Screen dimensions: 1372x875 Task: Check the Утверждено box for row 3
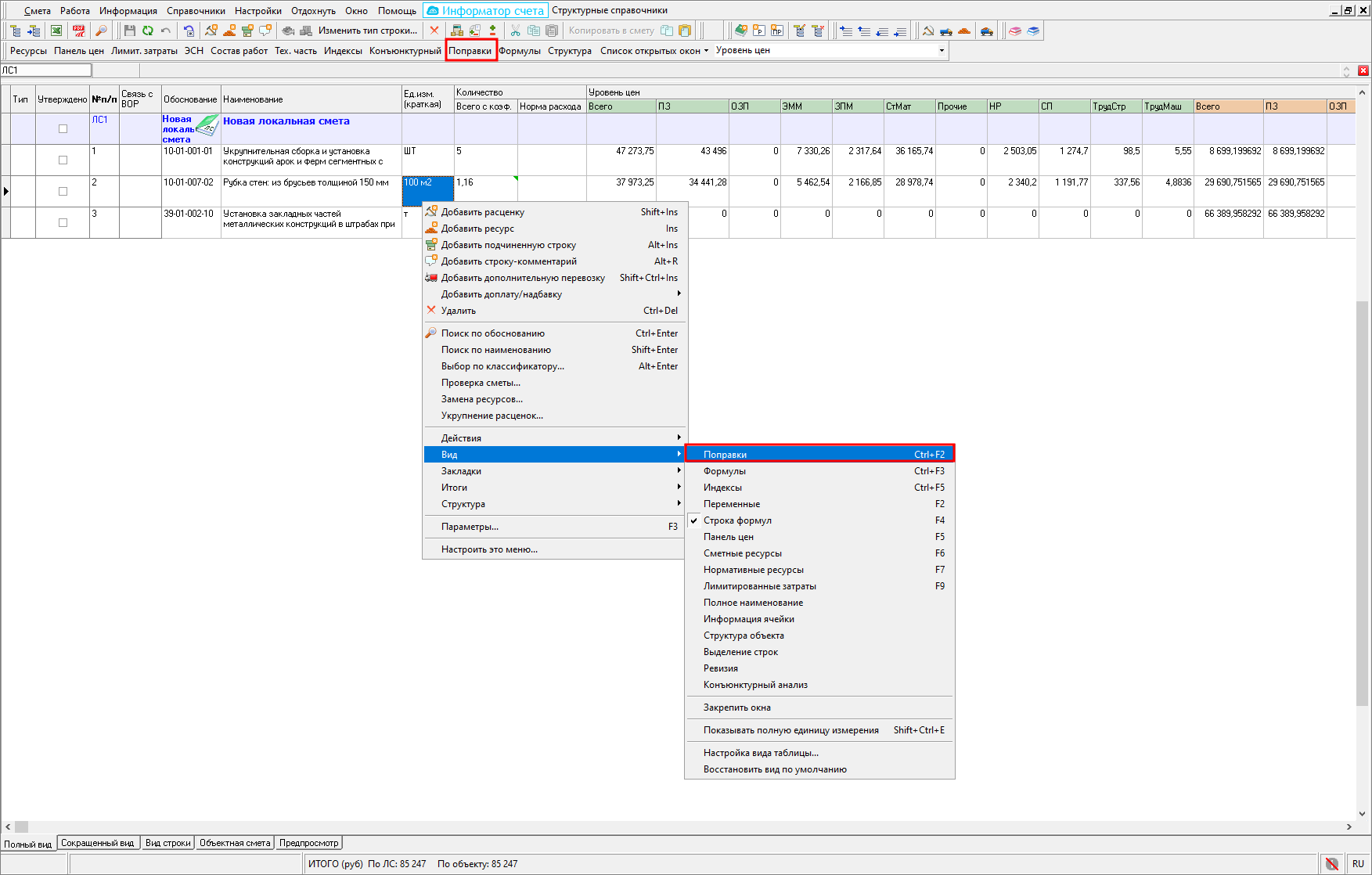63,223
